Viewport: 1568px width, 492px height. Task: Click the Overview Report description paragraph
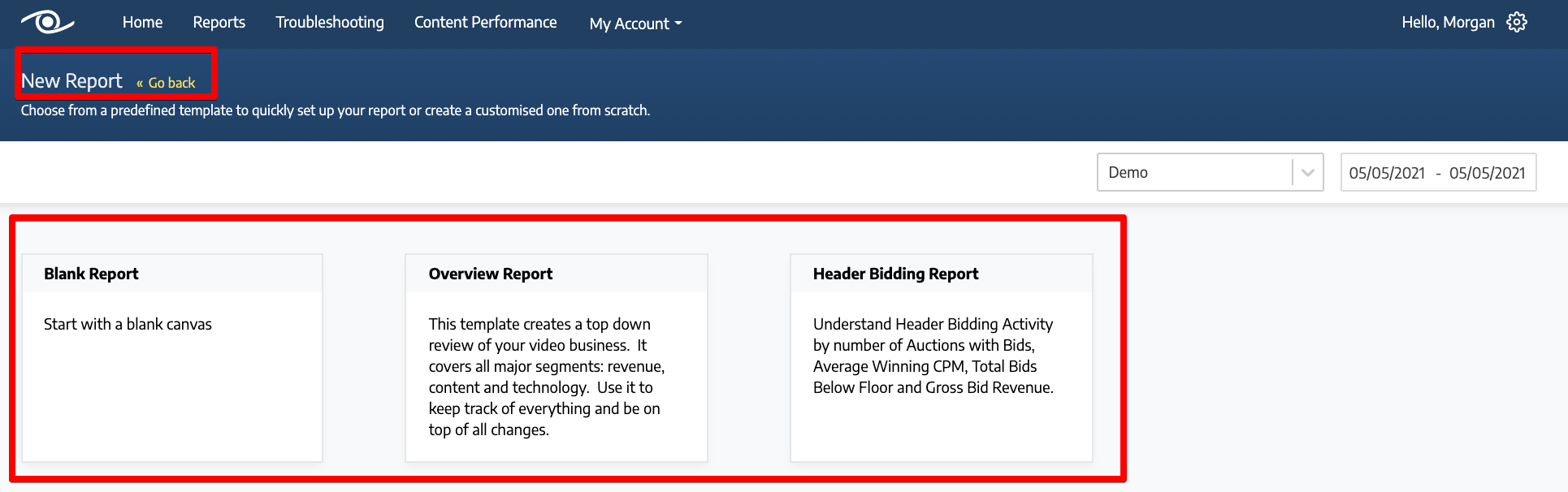point(547,377)
